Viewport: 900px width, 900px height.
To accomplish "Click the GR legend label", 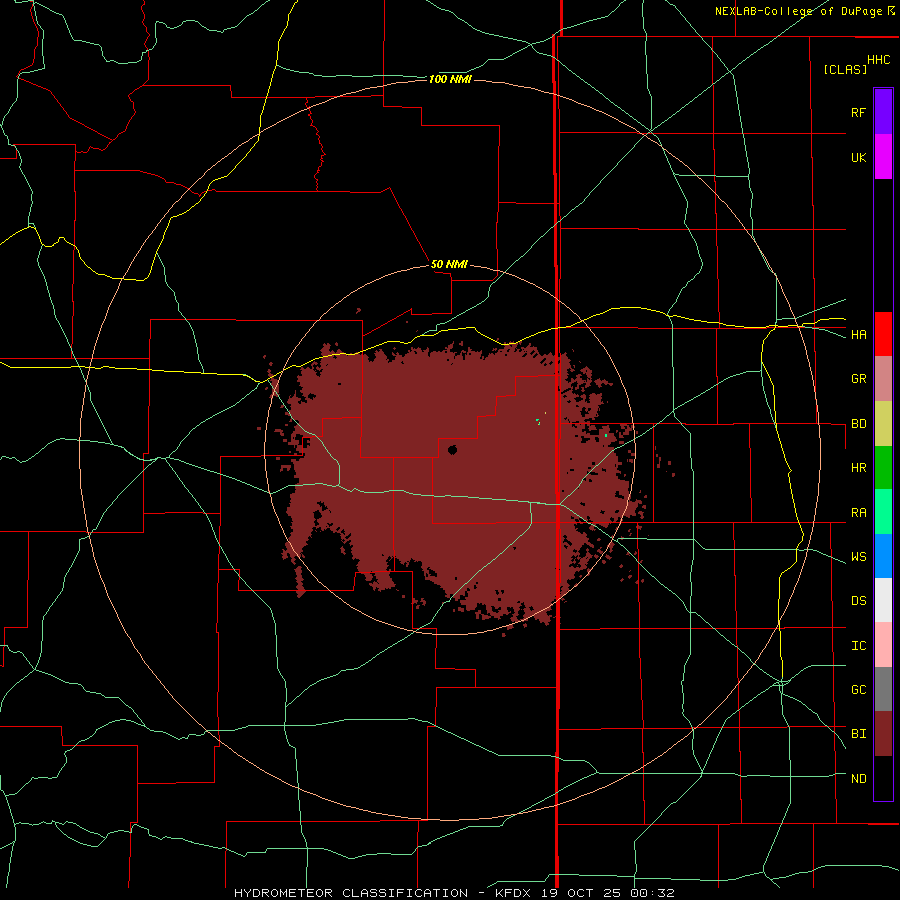I will [858, 379].
